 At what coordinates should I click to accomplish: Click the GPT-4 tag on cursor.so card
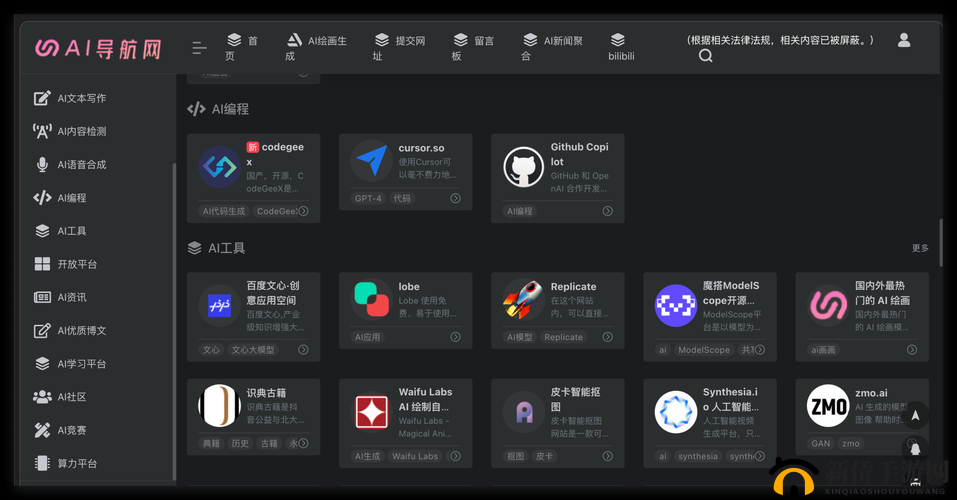point(368,198)
